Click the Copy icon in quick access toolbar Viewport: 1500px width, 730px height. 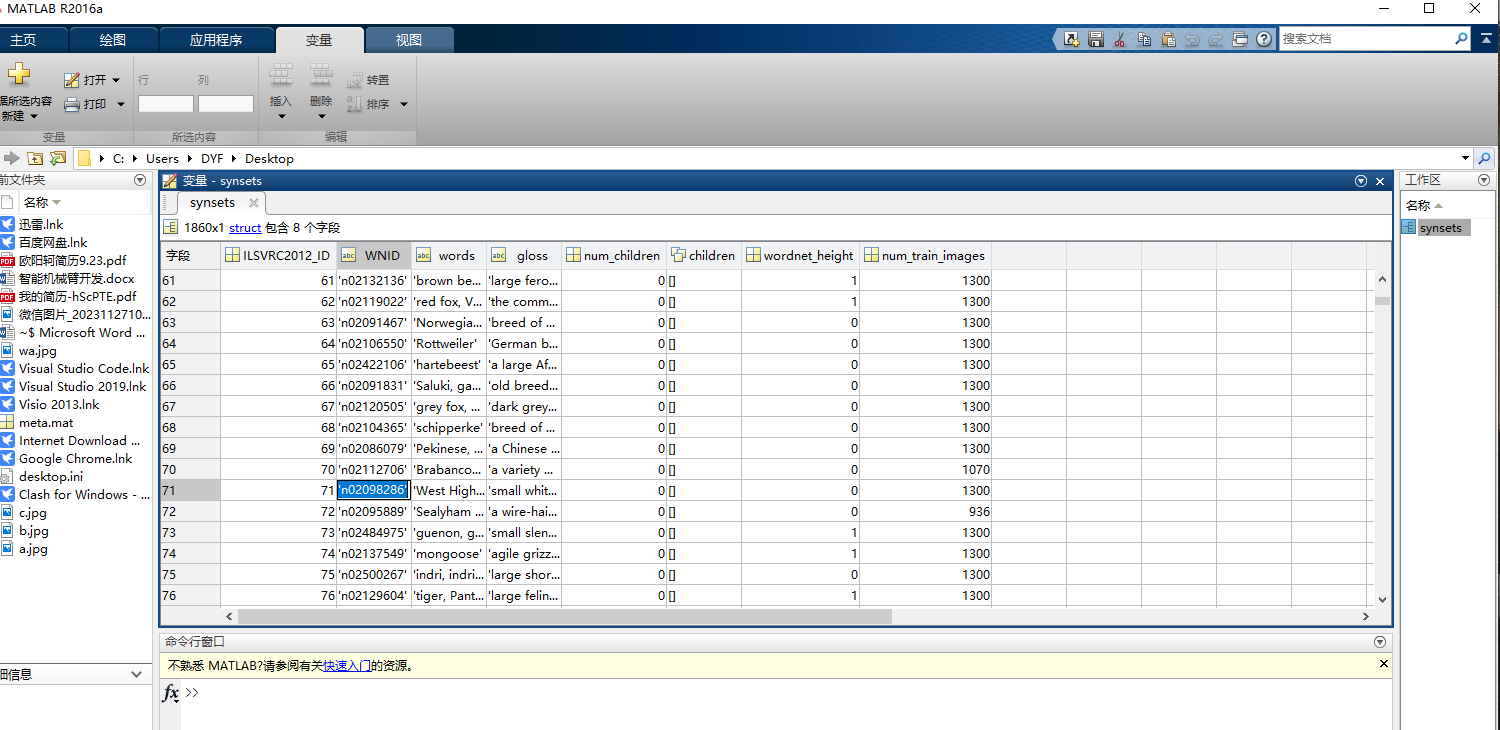(1143, 39)
